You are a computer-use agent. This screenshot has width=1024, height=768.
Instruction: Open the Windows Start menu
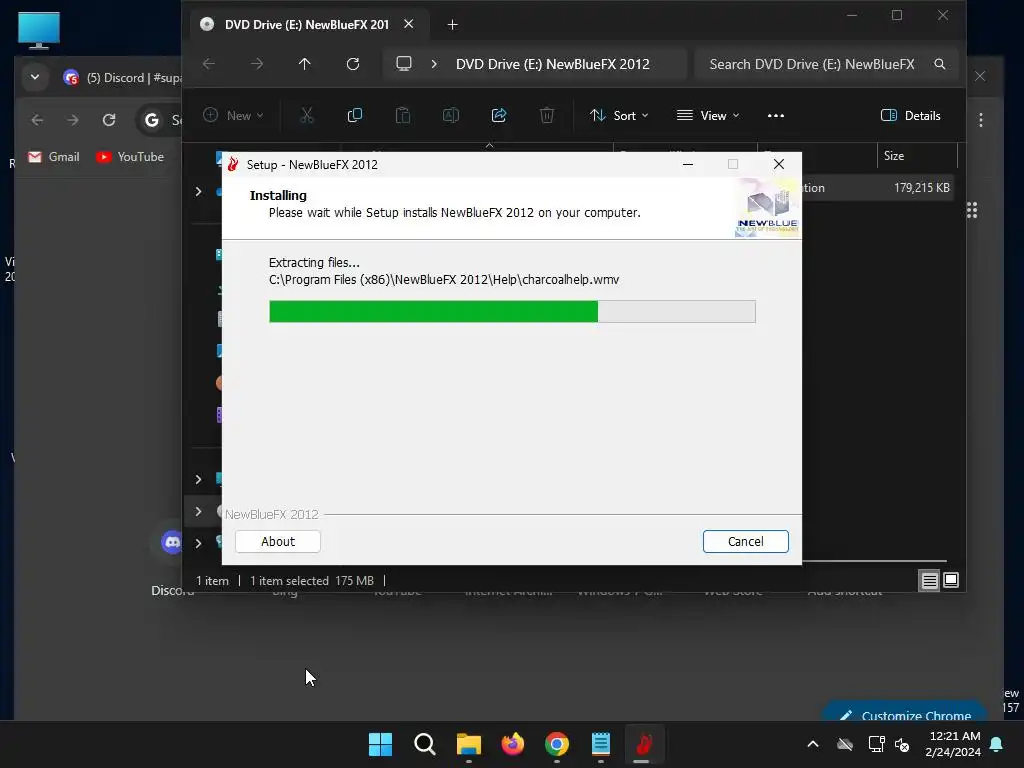click(x=380, y=744)
